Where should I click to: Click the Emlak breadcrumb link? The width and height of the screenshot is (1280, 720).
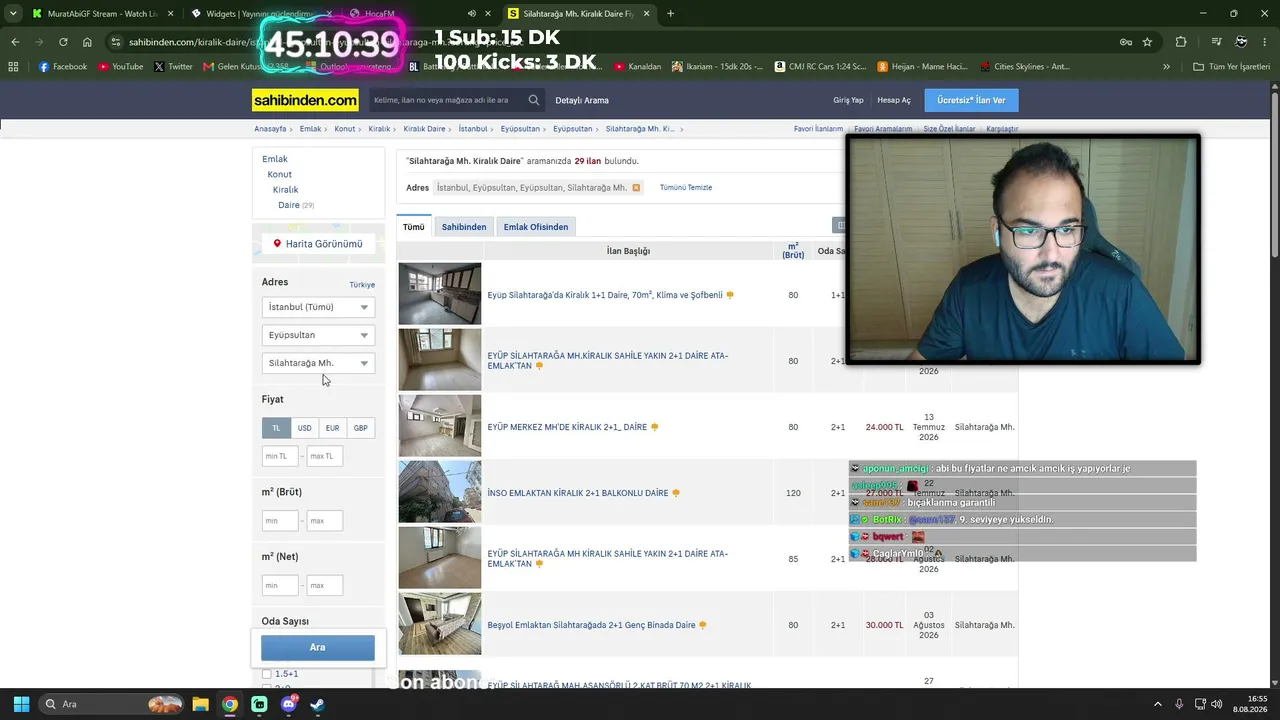(310, 129)
